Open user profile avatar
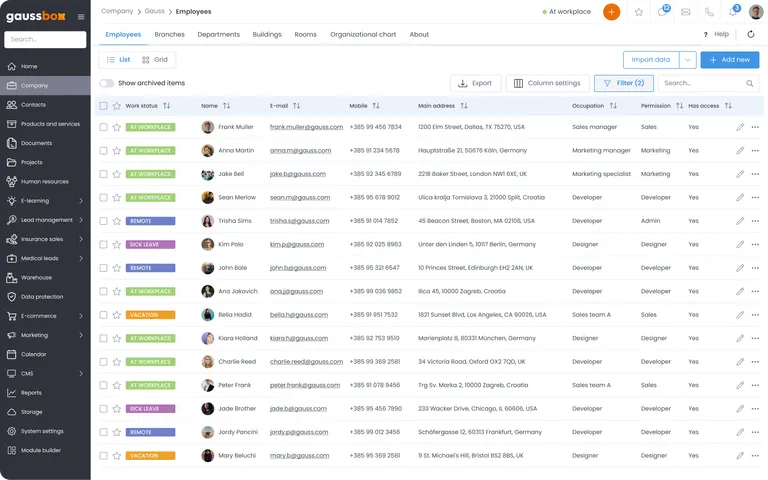The image size is (768, 480). (756, 11)
